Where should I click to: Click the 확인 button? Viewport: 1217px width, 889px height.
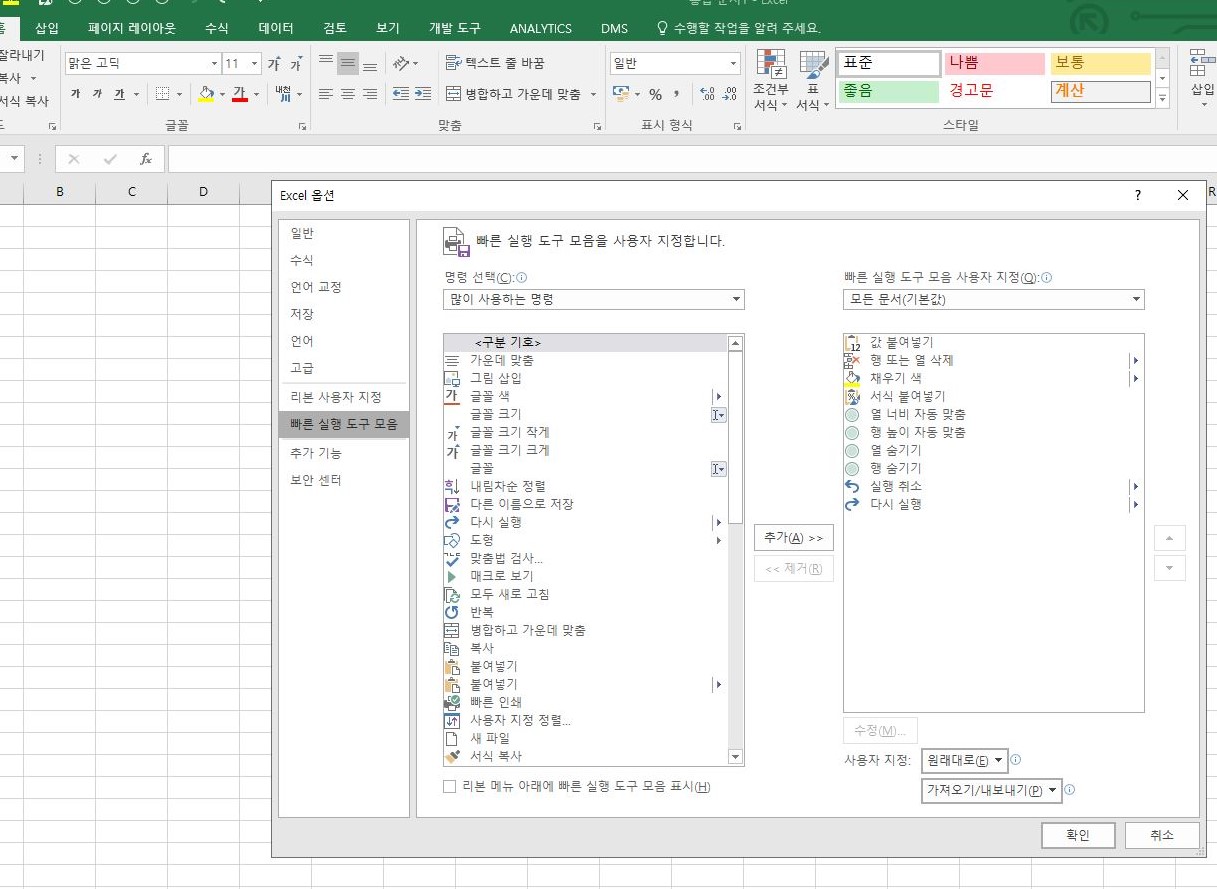[1078, 835]
